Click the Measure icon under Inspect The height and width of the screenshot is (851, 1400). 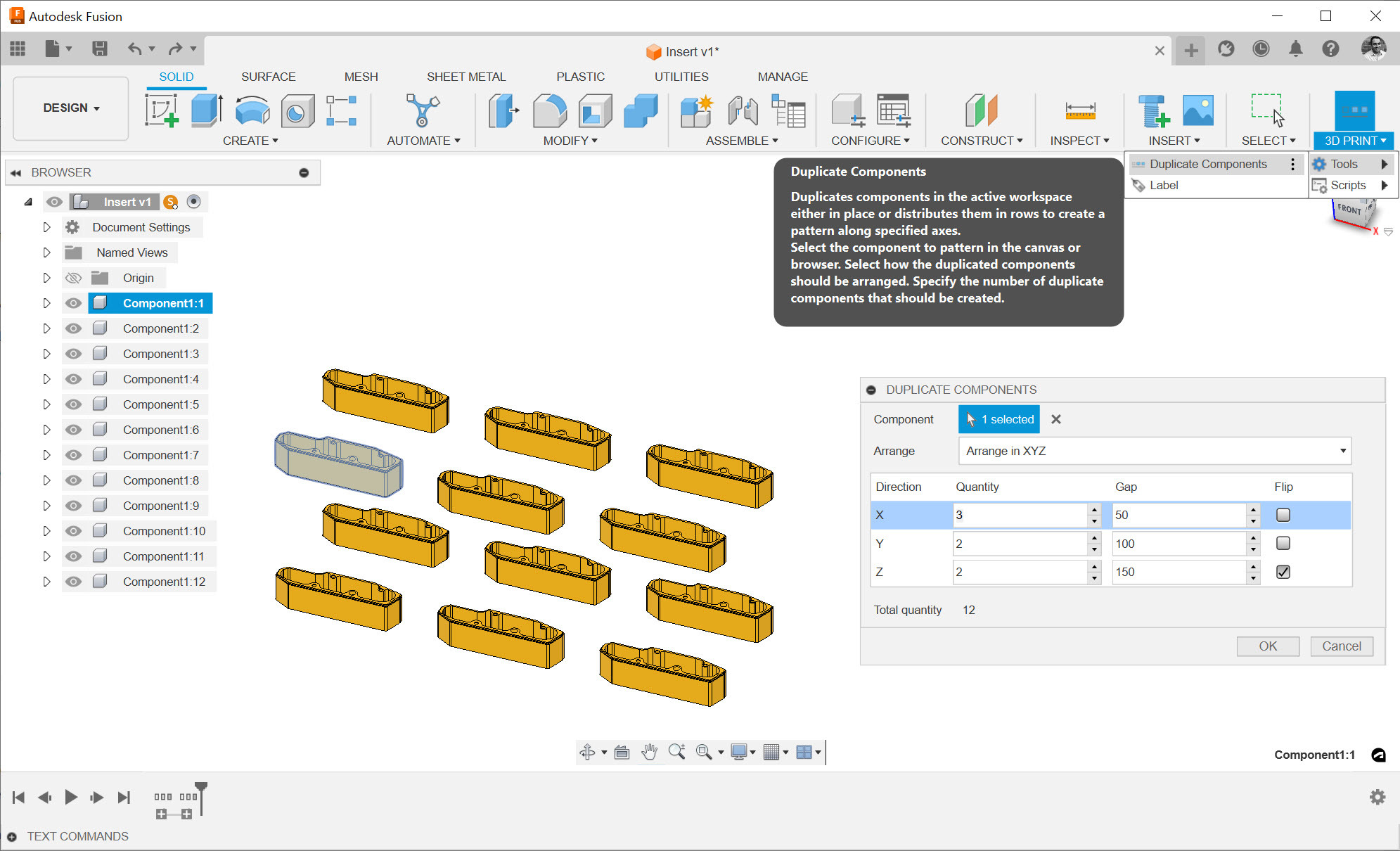tap(1079, 110)
